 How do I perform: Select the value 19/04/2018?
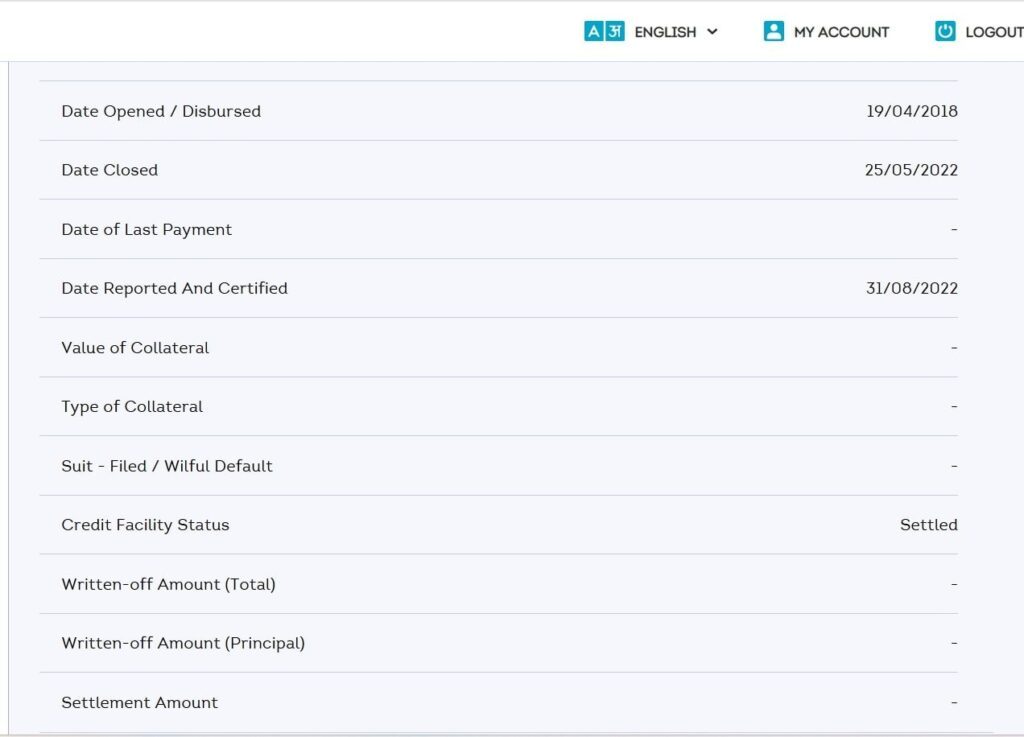912,112
